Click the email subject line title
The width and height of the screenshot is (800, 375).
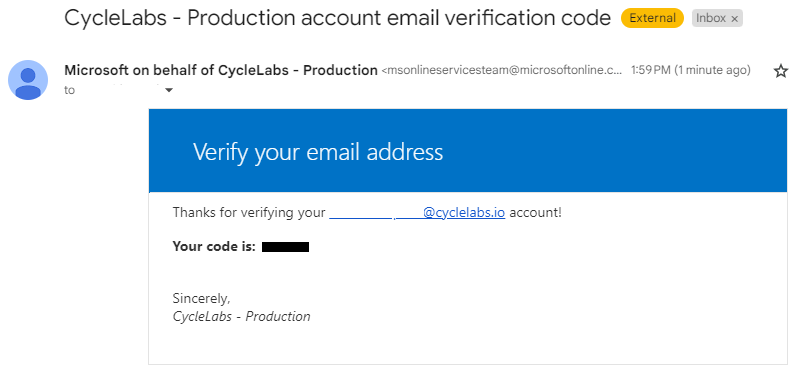point(337,18)
